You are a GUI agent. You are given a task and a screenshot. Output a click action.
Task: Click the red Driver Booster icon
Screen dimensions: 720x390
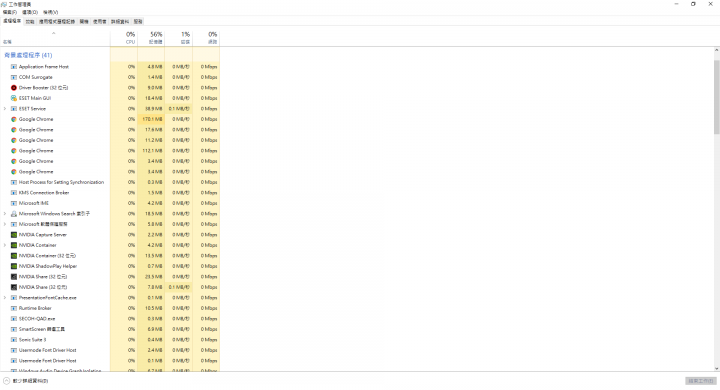14,88
